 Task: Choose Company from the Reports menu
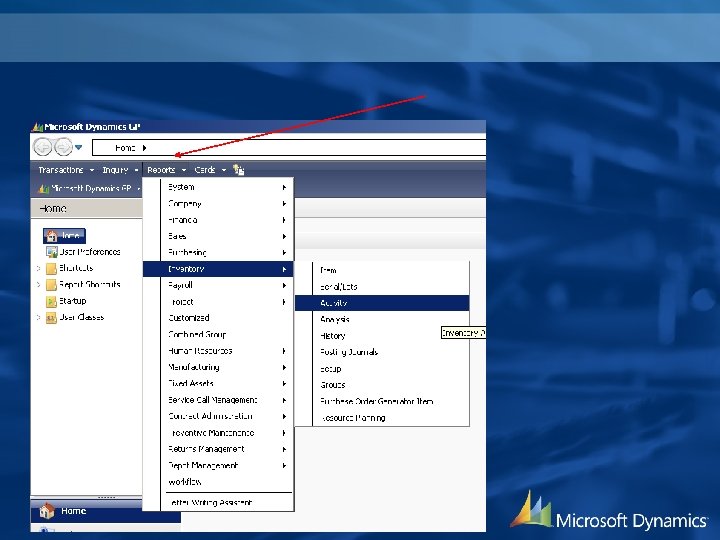pos(218,203)
